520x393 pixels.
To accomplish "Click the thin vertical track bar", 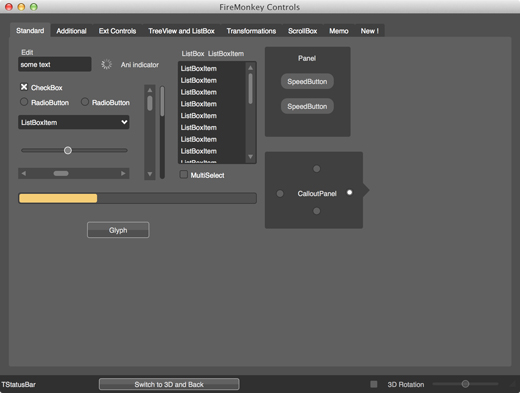I will [x=162, y=132].
